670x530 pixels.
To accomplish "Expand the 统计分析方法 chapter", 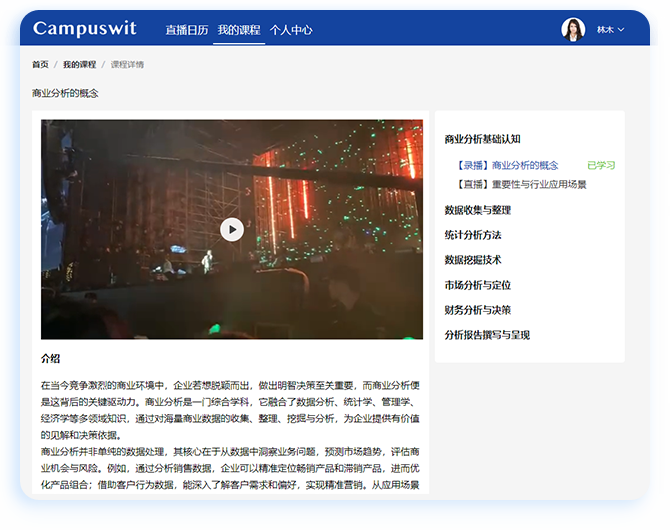I will point(472,235).
